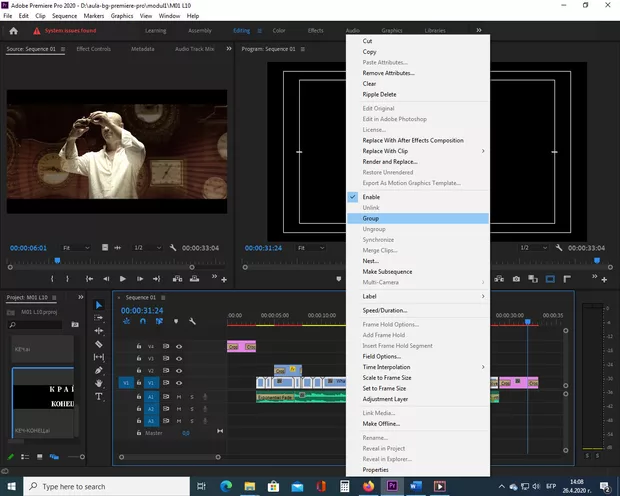Mute audio track A1
620x496 pixels.
[179, 396]
